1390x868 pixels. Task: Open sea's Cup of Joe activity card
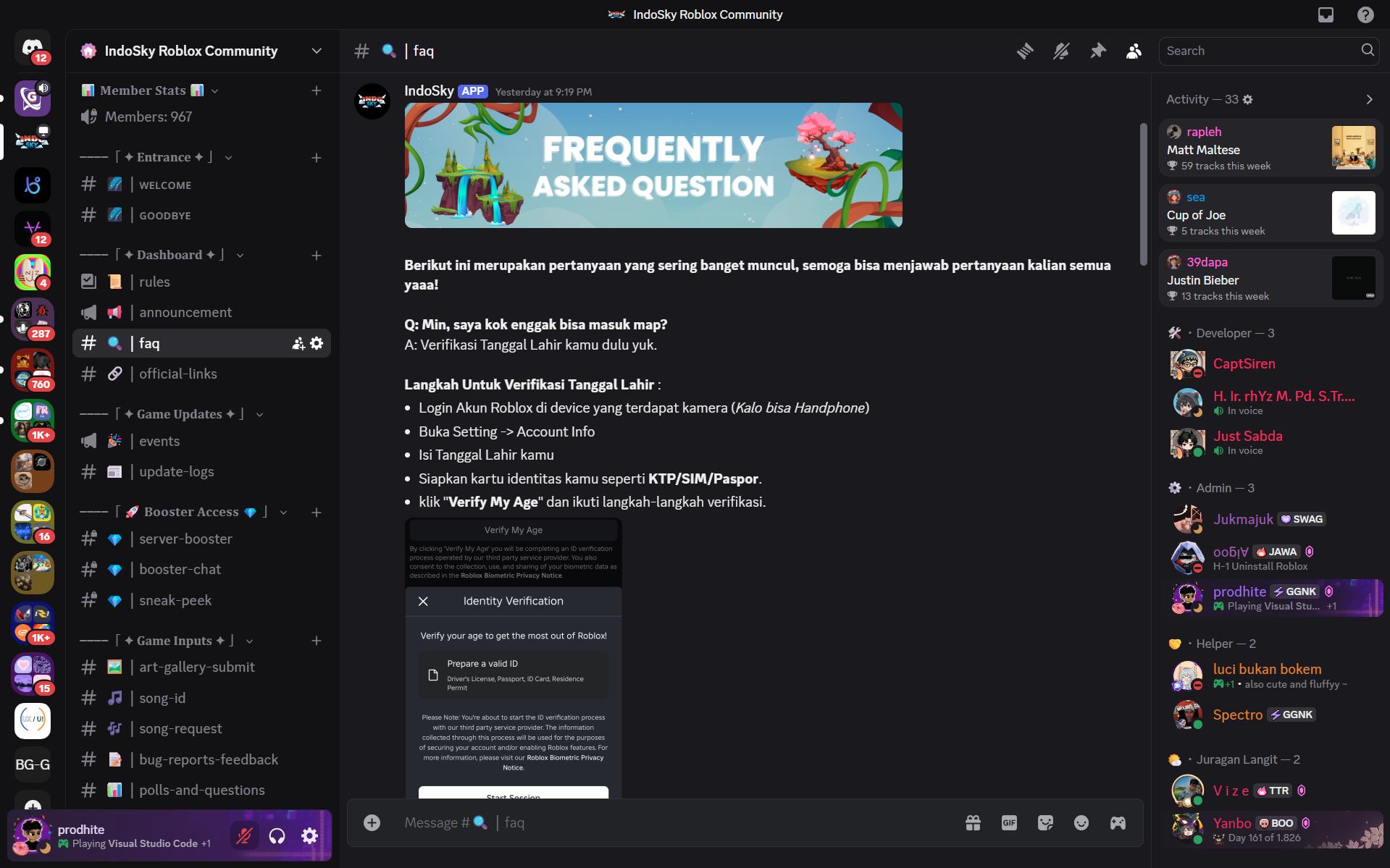click(1271, 213)
